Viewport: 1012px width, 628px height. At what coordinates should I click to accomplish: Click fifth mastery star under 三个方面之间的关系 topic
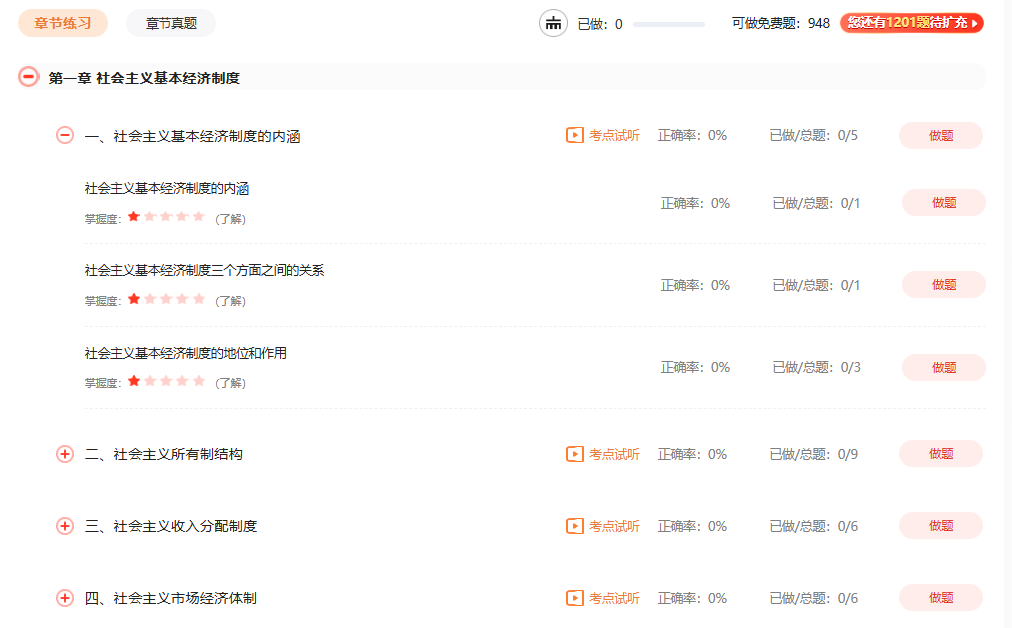click(x=198, y=298)
